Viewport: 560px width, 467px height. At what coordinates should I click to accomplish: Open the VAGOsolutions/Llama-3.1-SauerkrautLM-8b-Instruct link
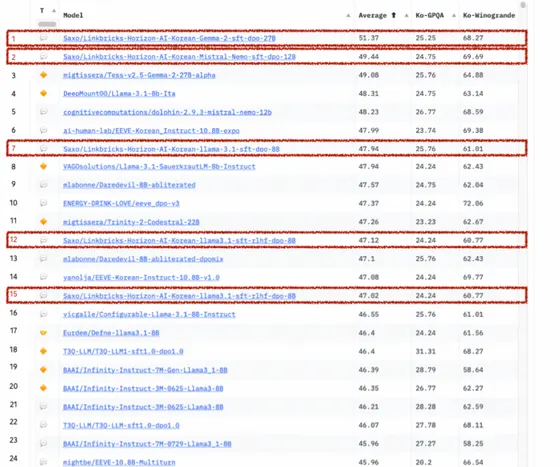(x=159, y=166)
